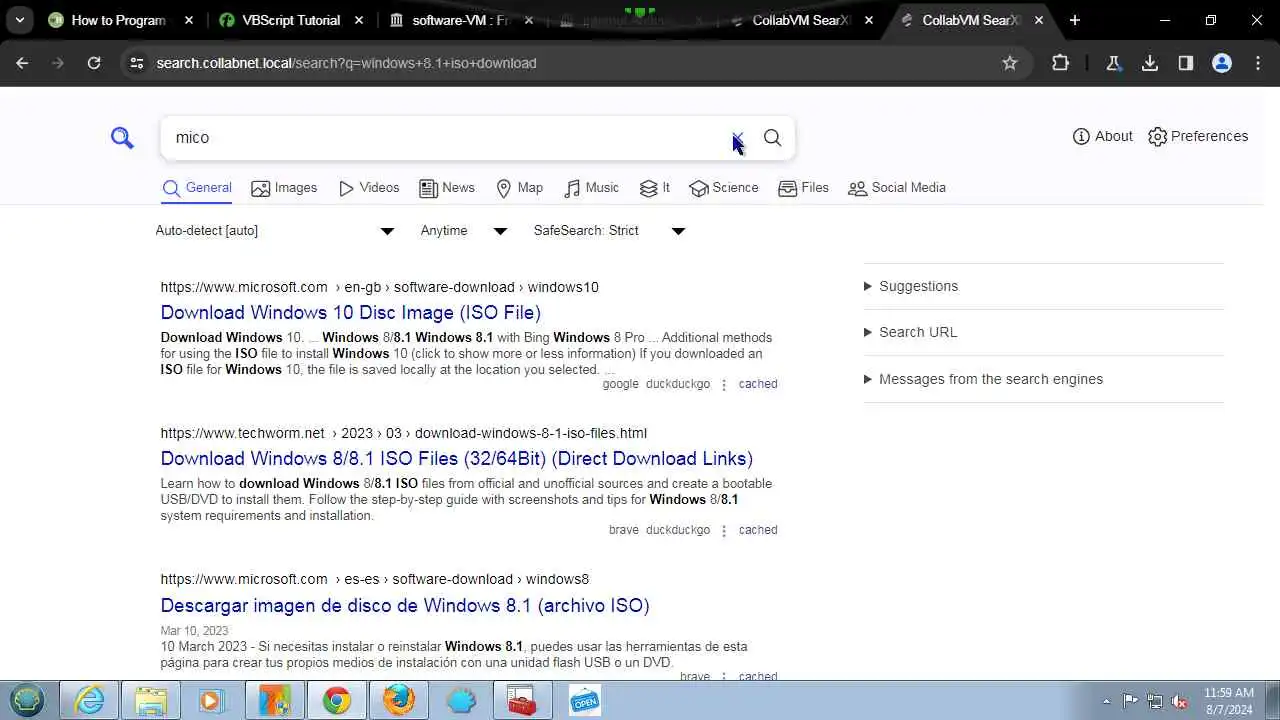This screenshot has height=720, width=1280.
Task: Click brave engine label under techworm result
Action: (x=623, y=530)
